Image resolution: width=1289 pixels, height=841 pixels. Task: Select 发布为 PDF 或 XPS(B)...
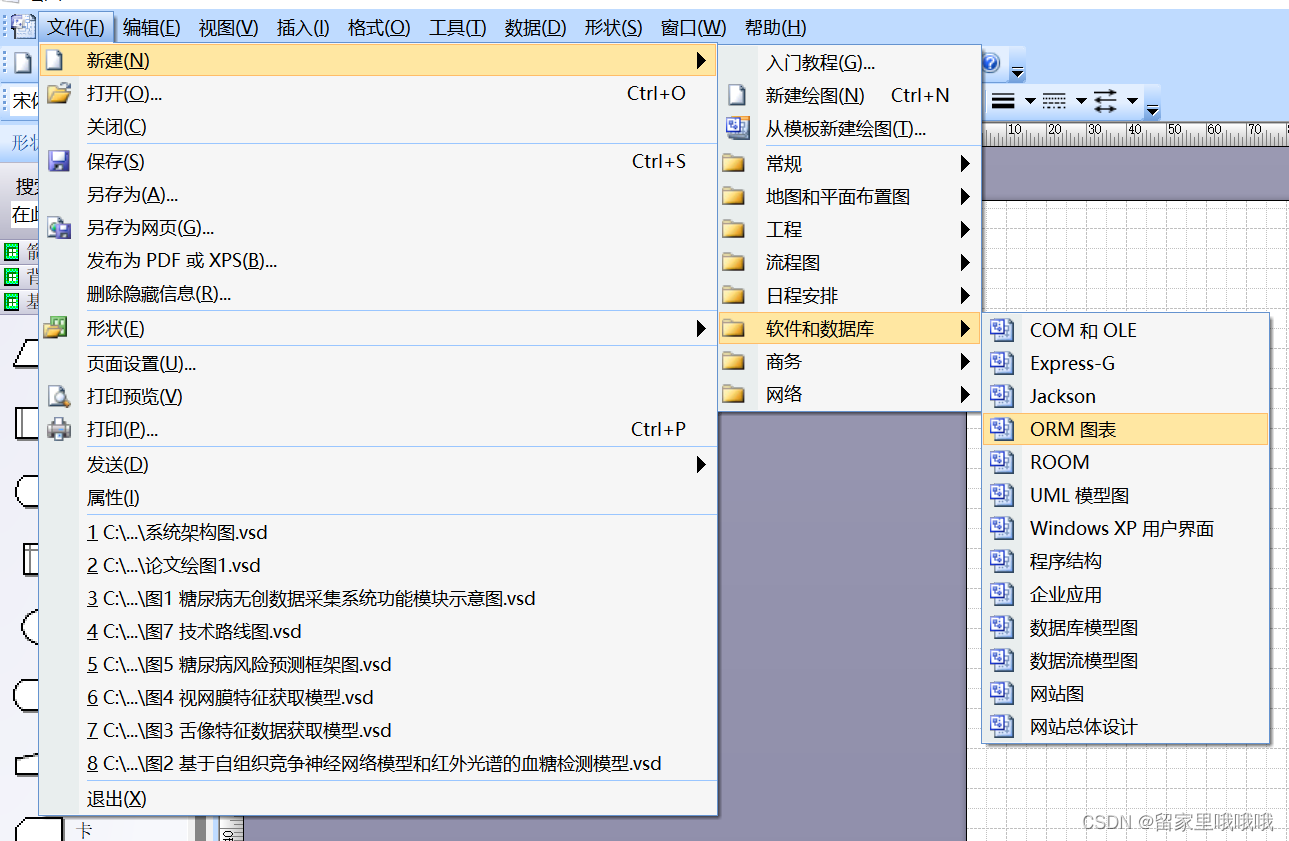378,261
